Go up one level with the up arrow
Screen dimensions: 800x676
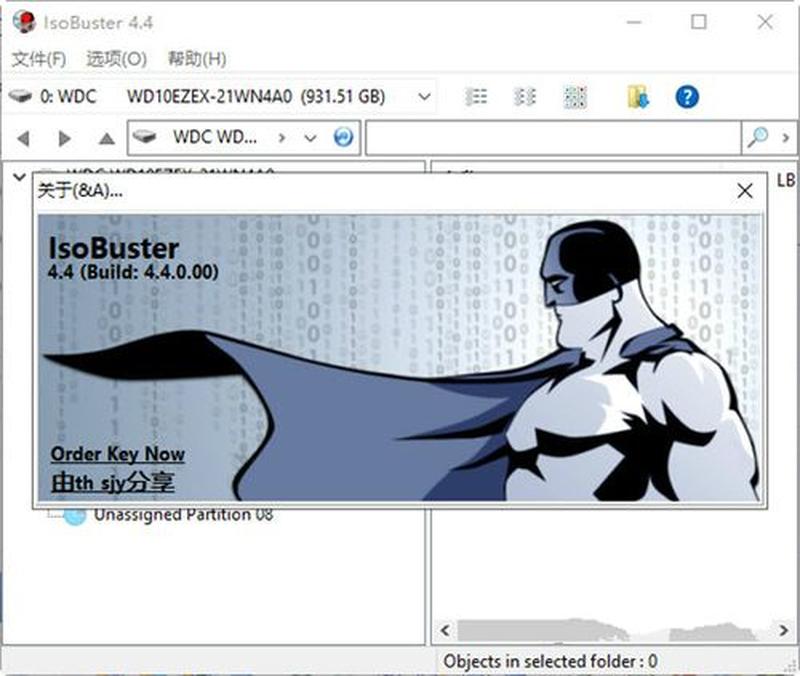click(106, 138)
